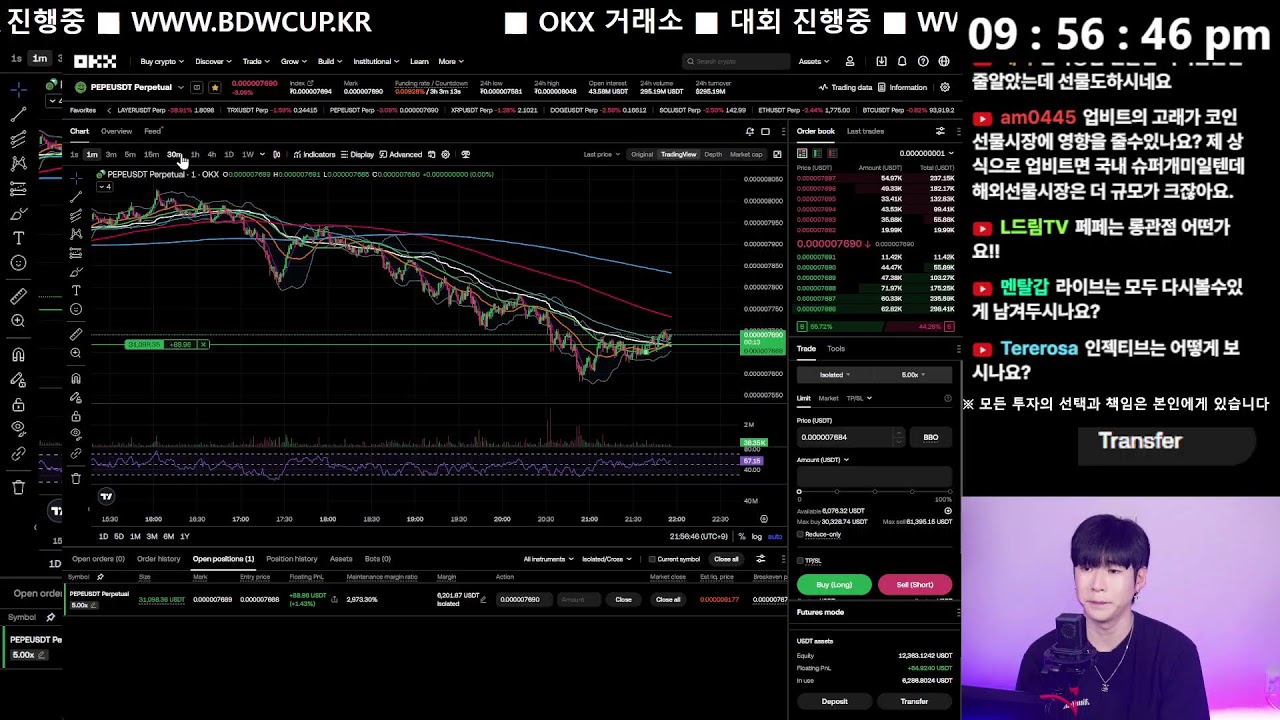
Task: Tick the TP/SL checkbox in order form
Action: tap(800, 560)
